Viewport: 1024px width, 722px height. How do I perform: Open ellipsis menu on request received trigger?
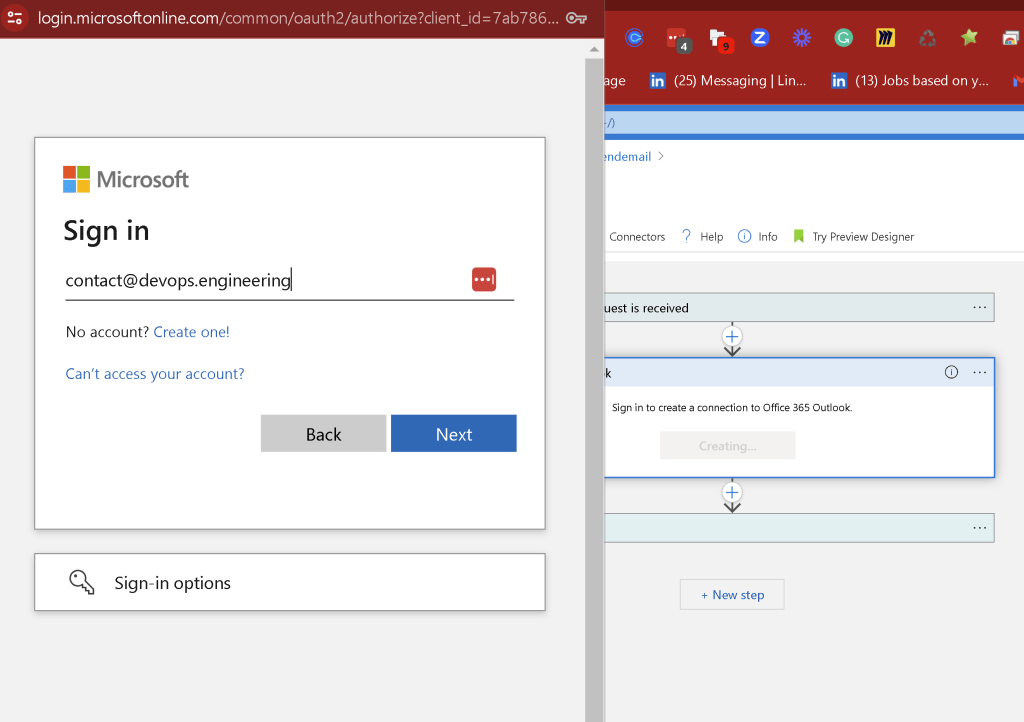[979, 307]
